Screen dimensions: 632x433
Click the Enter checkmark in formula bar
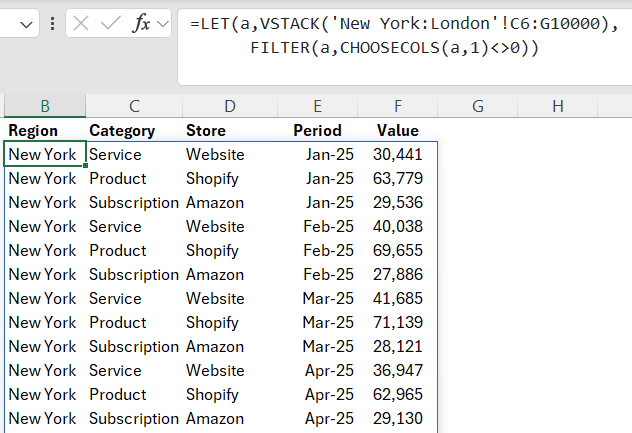111,24
